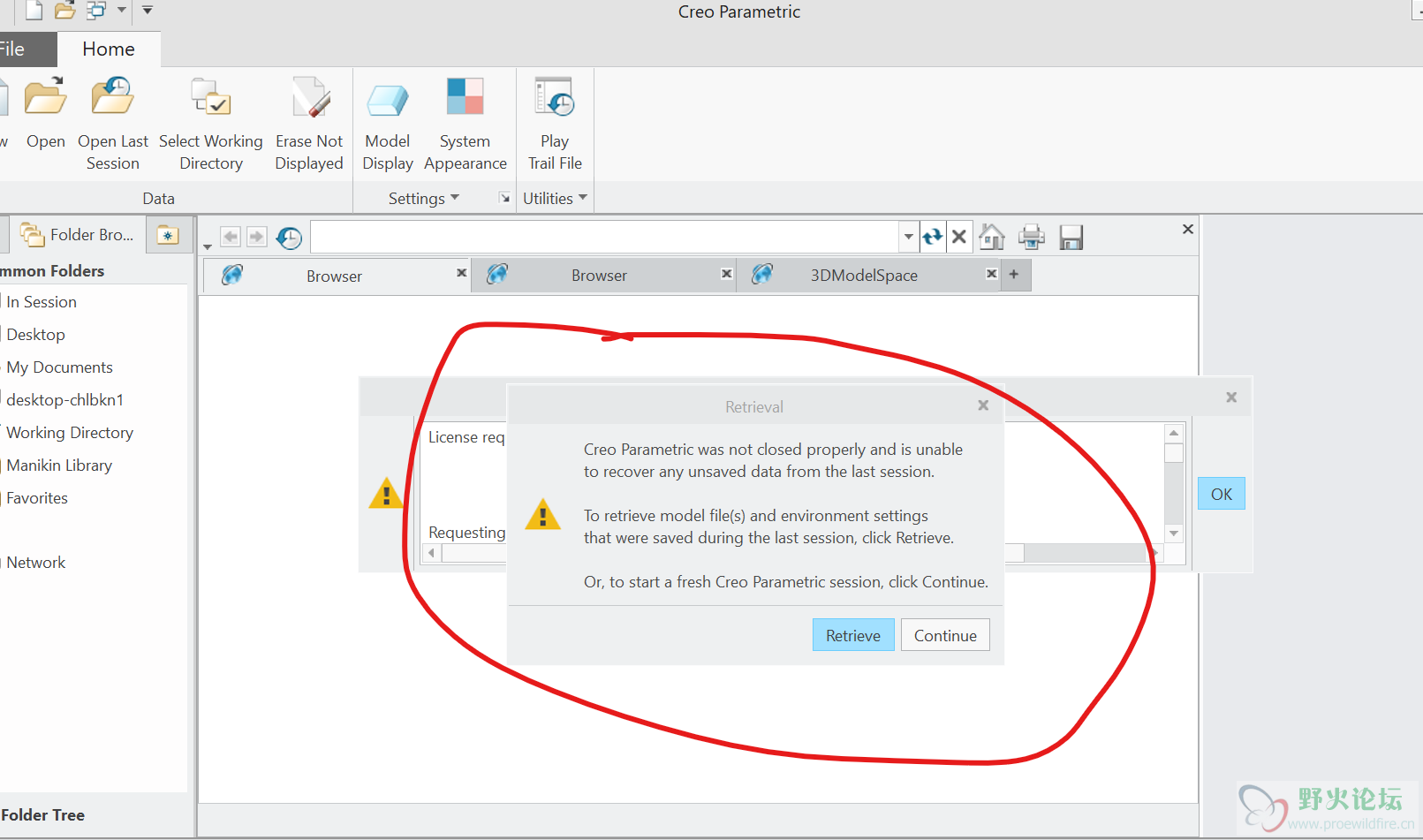Click the Stop loading X icon

pos(959,237)
